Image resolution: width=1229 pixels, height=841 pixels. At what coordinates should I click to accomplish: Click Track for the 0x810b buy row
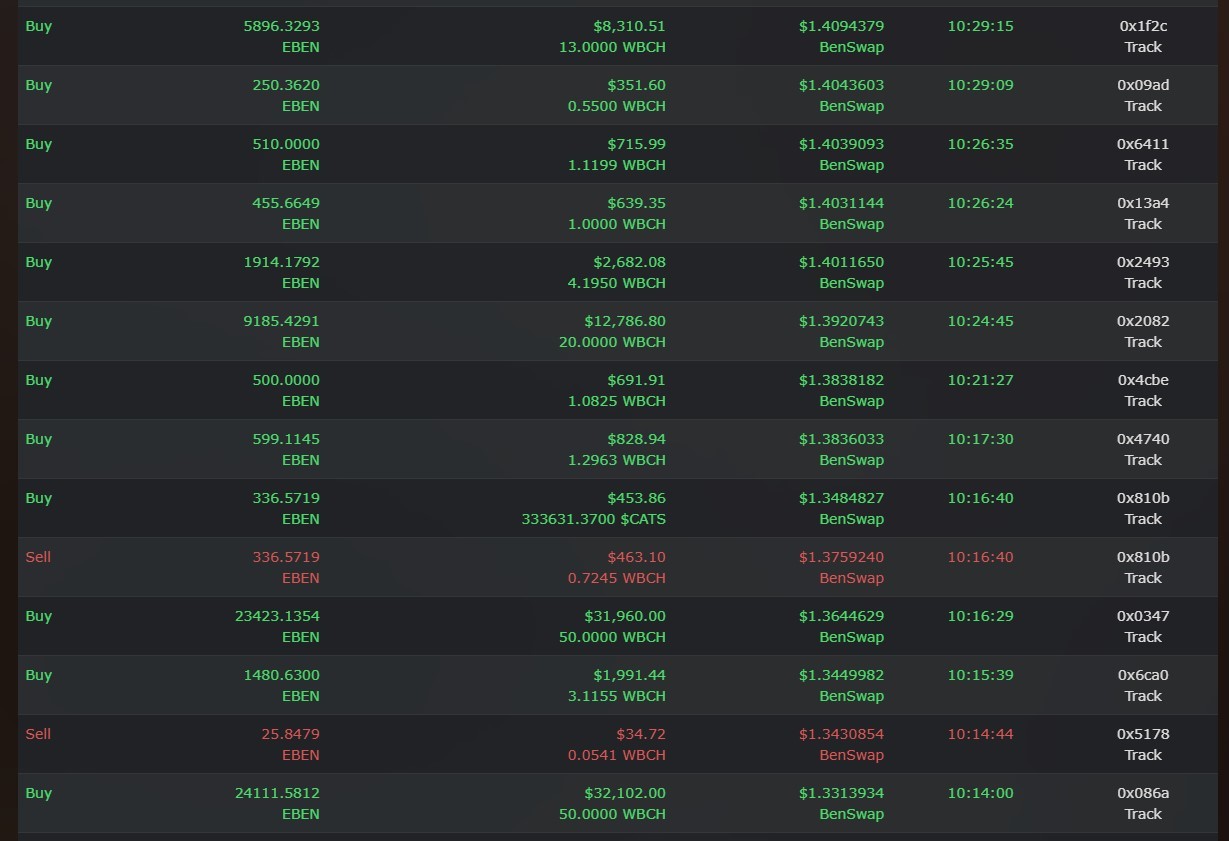click(x=1143, y=519)
